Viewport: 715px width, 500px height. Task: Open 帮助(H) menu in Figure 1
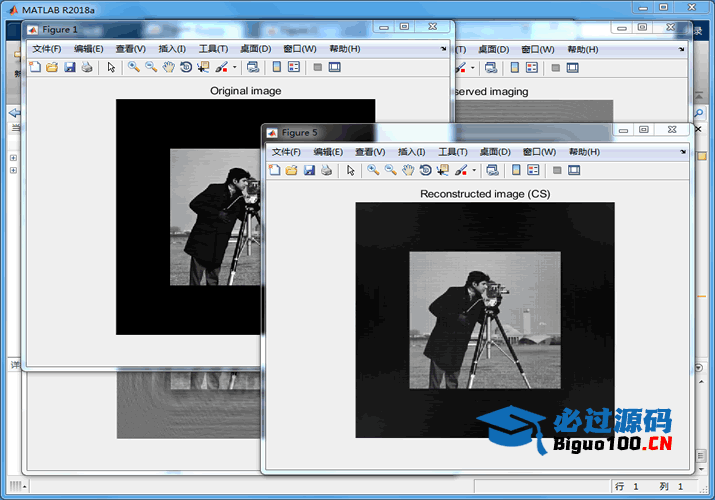coord(345,49)
